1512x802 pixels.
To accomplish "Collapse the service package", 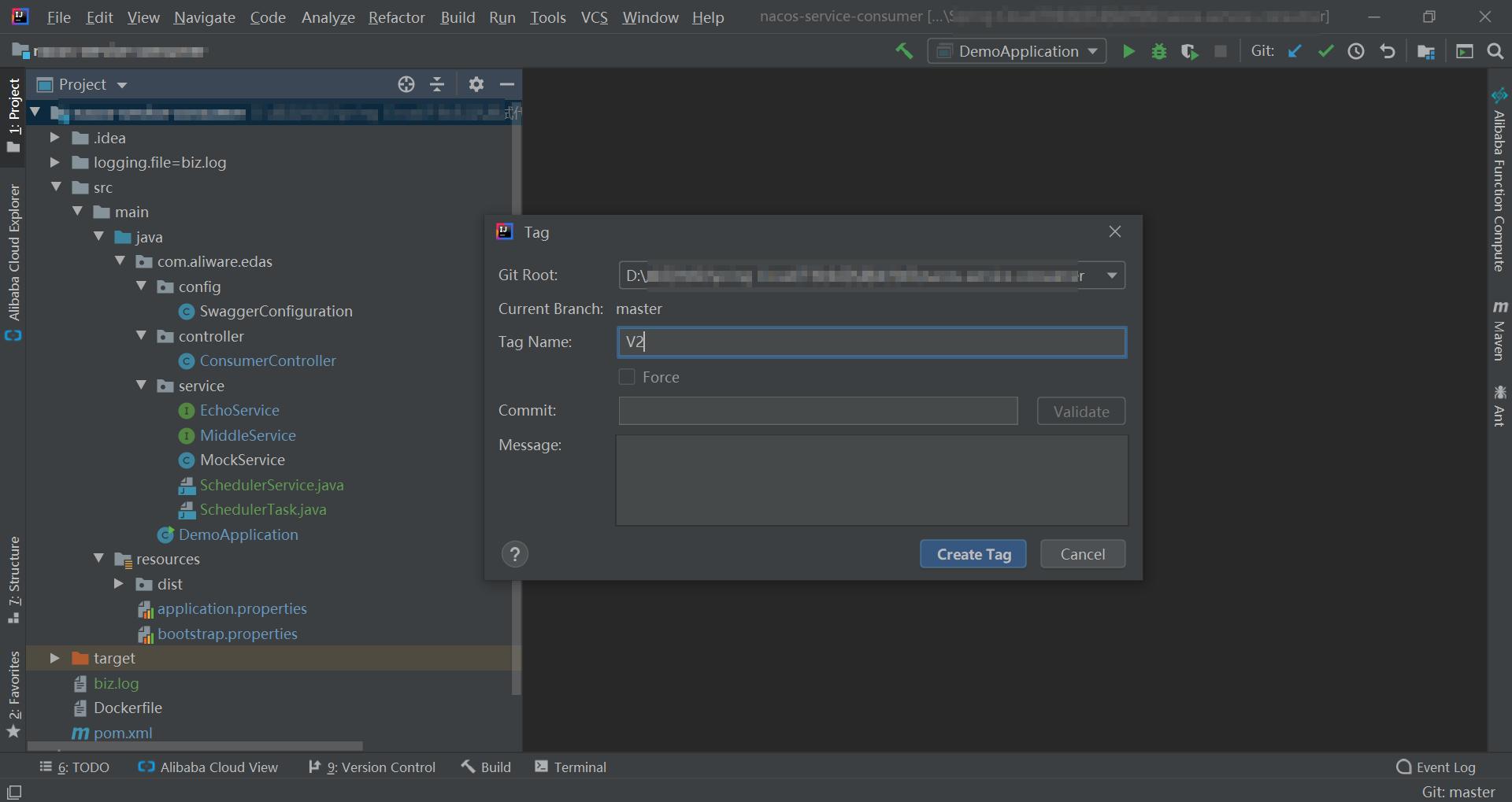I will pyautogui.click(x=142, y=386).
